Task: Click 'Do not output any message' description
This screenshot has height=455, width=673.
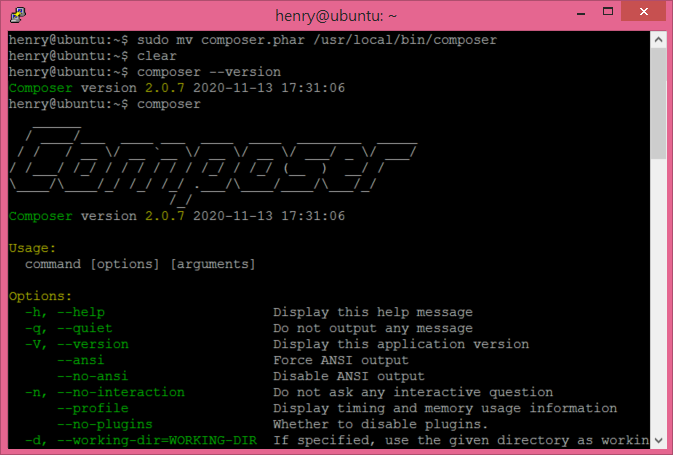Action: point(373,328)
